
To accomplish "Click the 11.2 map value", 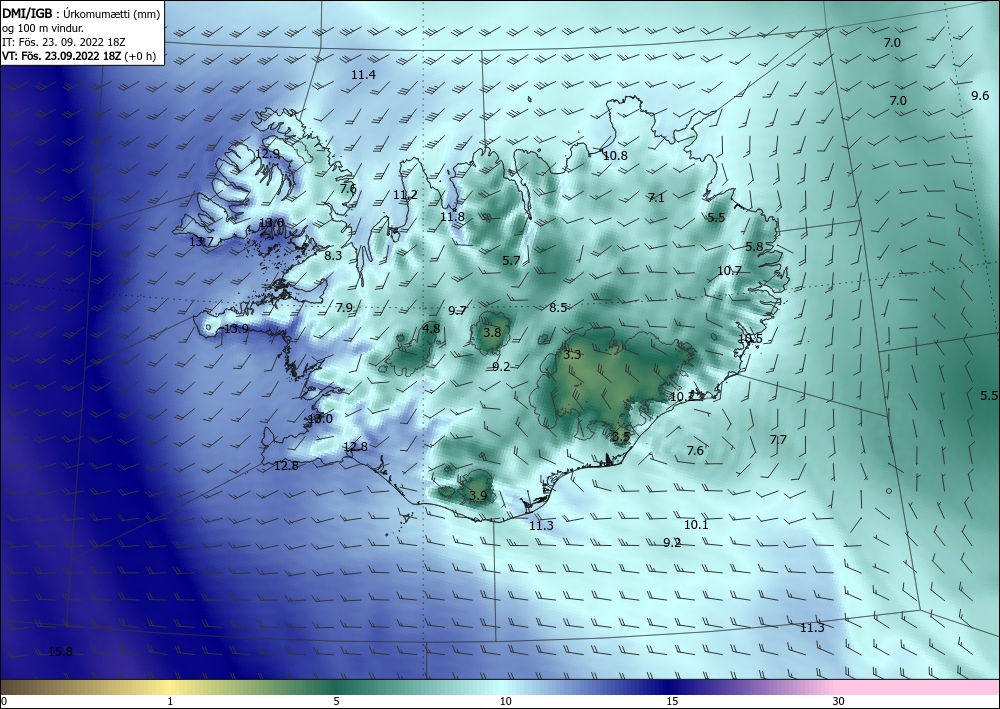I will (405, 194).
